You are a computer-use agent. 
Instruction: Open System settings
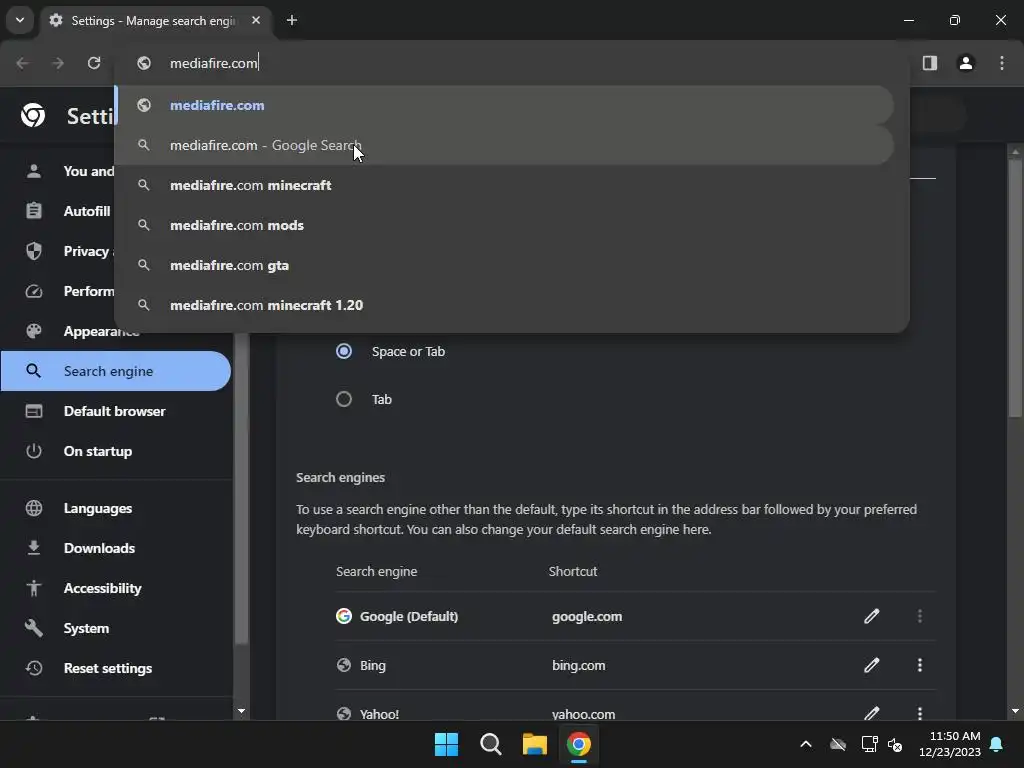[116, 628]
